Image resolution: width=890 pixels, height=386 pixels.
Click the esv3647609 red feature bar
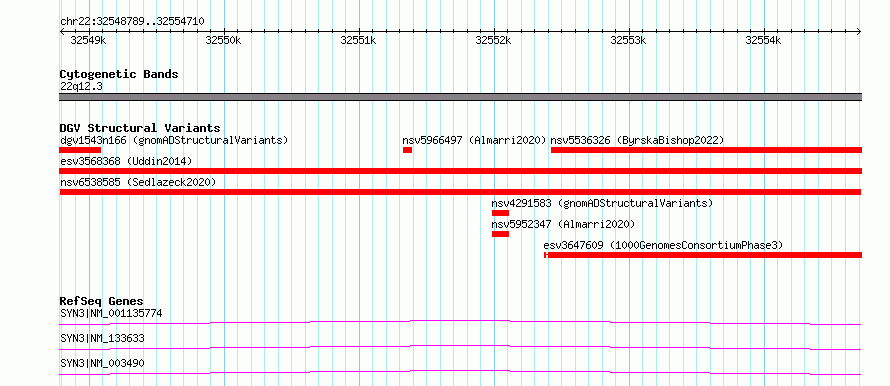point(703,255)
